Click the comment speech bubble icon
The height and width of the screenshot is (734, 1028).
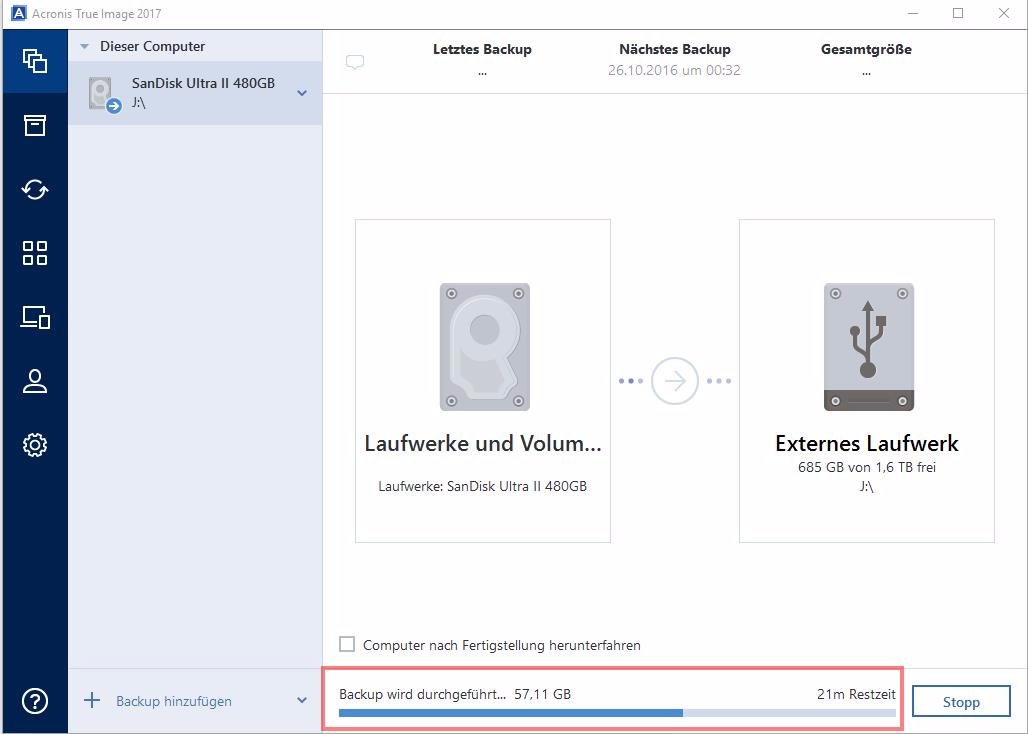click(355, 62)
